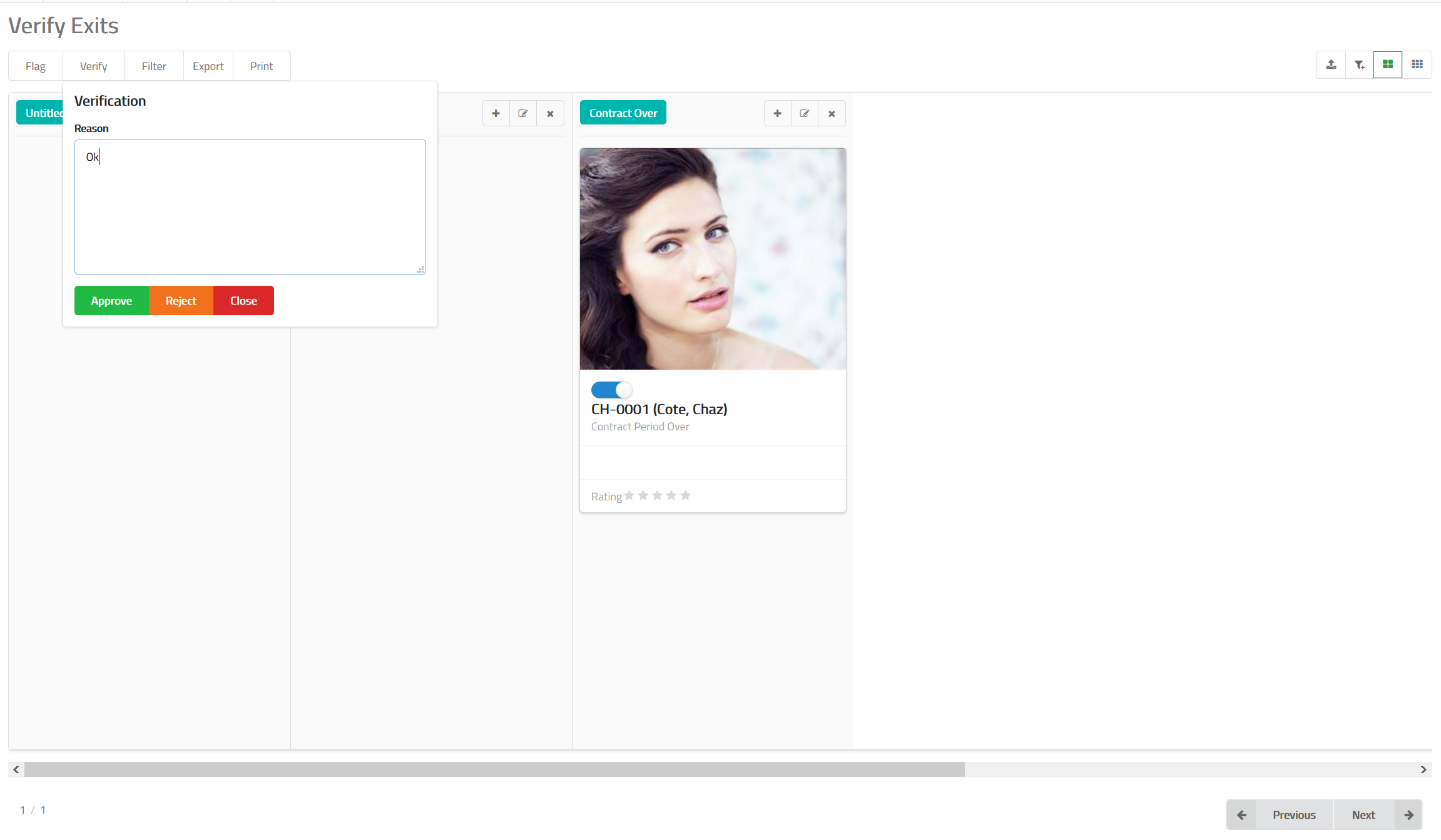Open the Filter tab
This screenshot has width=1441, height=840.
154,66
